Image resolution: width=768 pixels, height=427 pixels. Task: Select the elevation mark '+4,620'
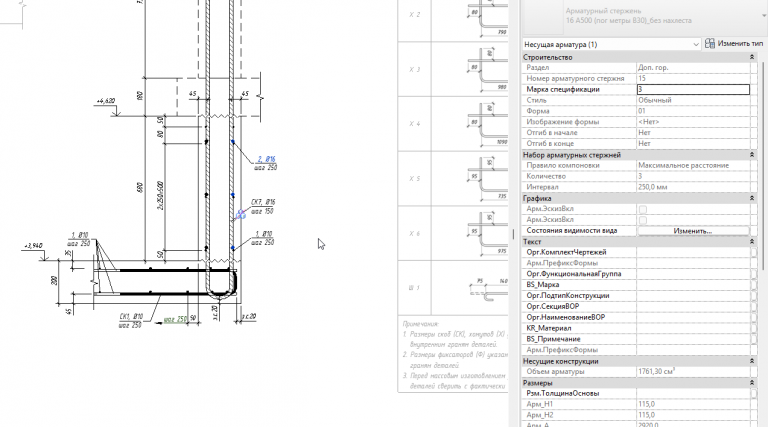tap(106, 101)
